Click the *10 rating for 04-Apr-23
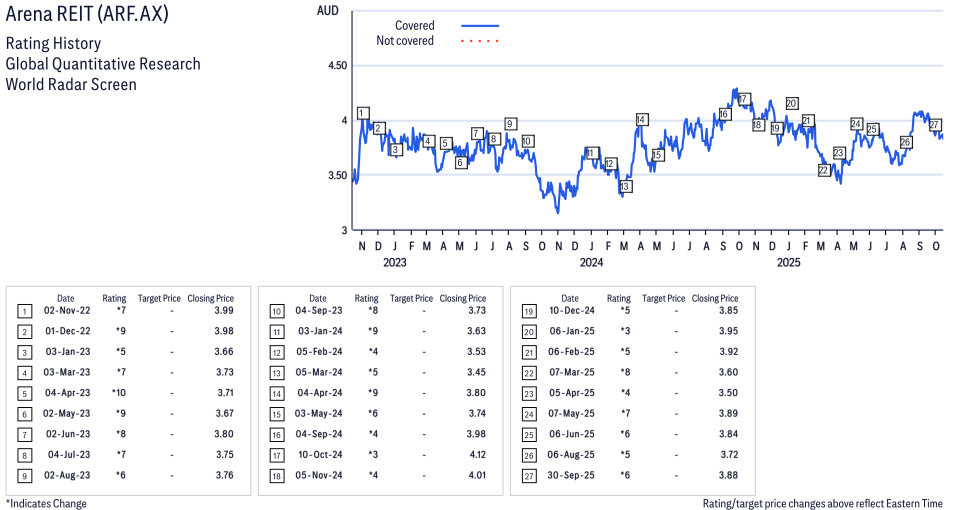Image resolution: width=954 pixels, height=510 pixels. point(118,393)
